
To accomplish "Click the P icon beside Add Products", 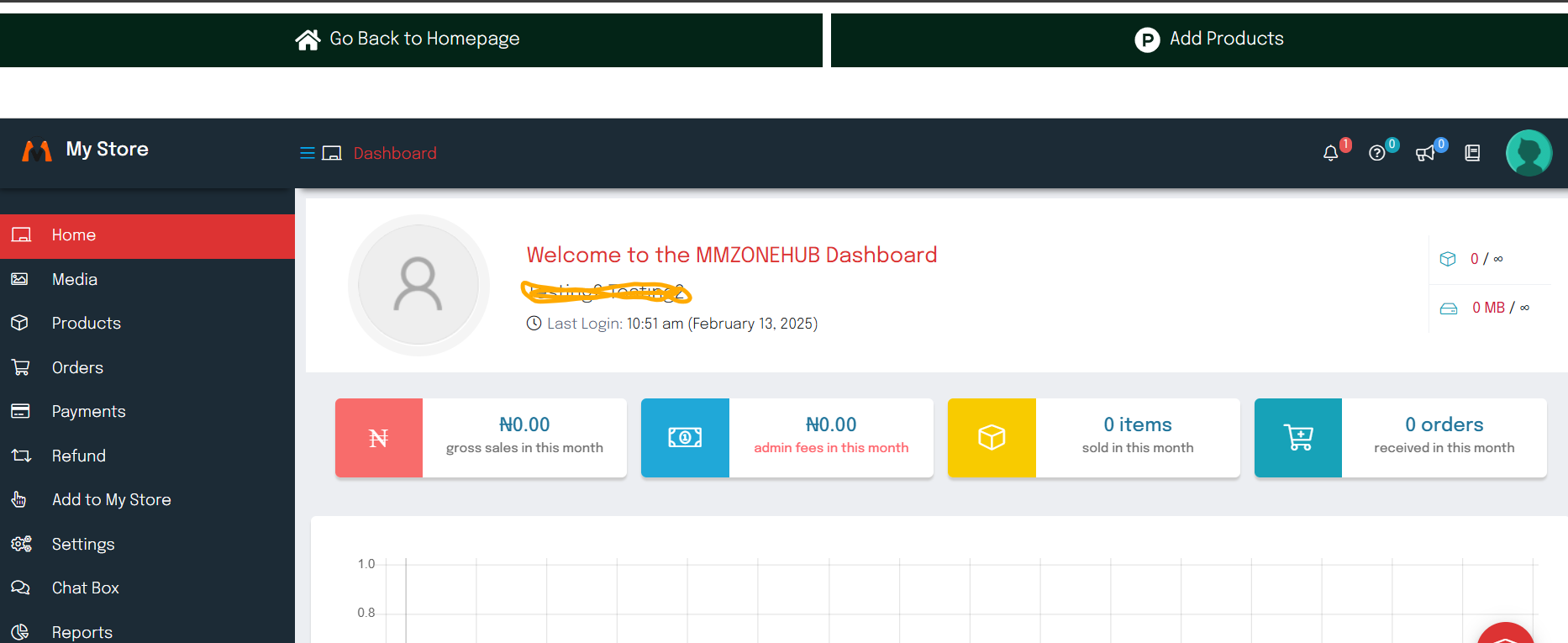I will click(1147, 40).
